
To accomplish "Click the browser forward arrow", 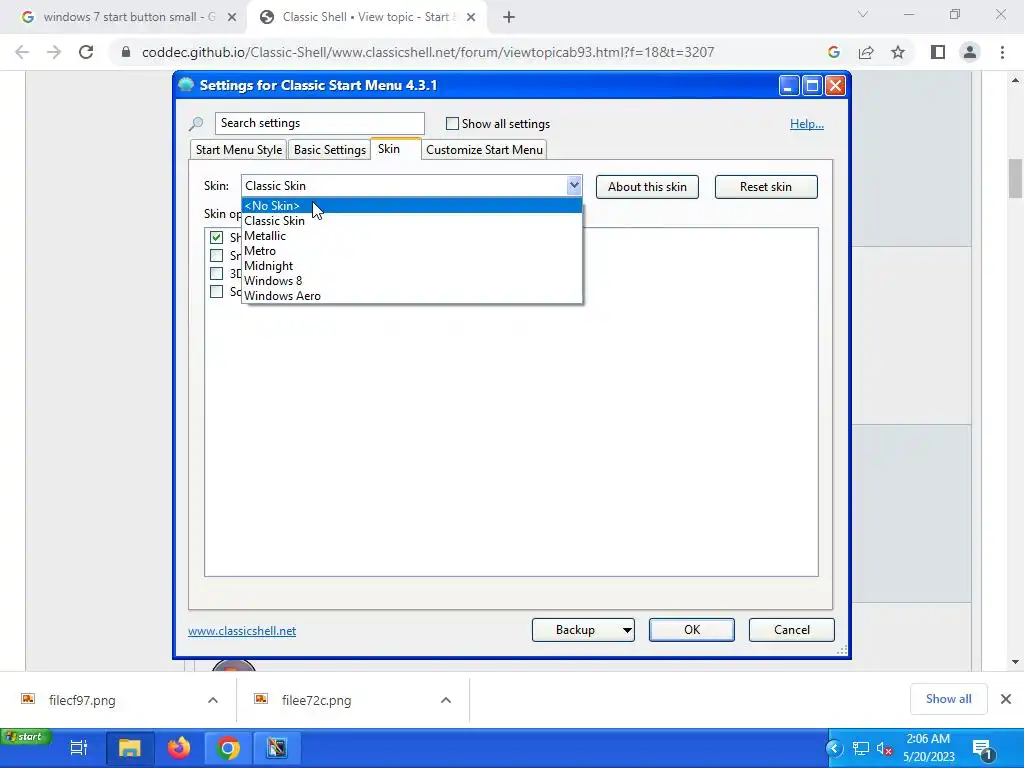I will tap(54, 52).
